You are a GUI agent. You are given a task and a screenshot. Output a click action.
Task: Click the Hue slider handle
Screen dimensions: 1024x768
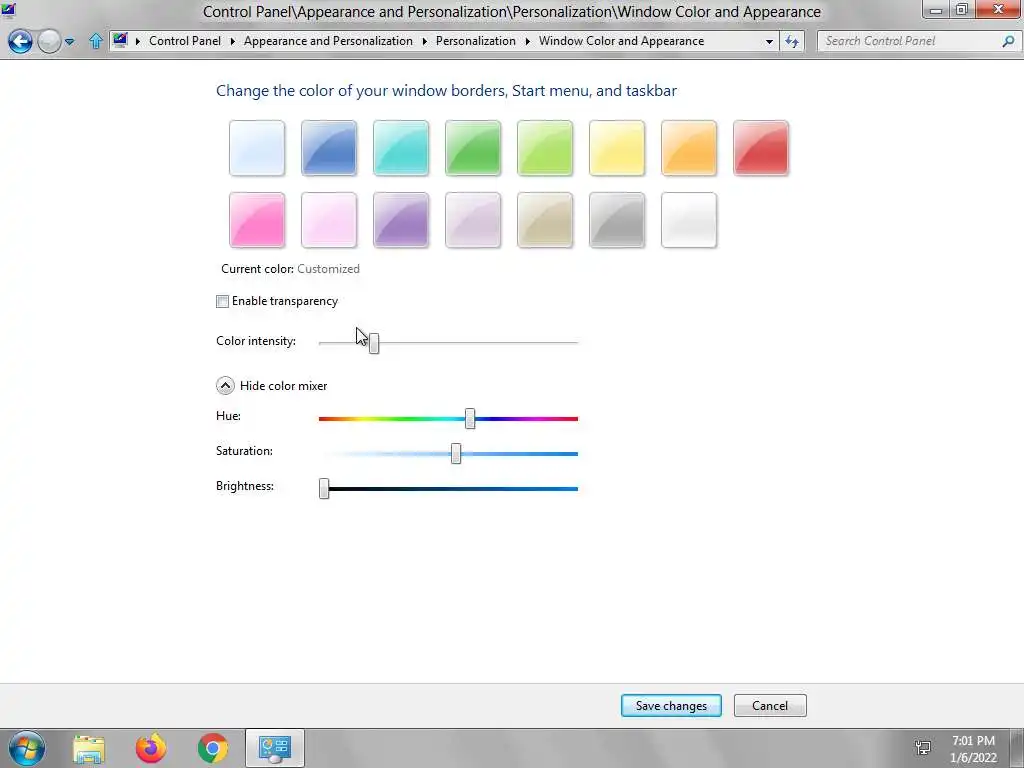coord(470,419)
